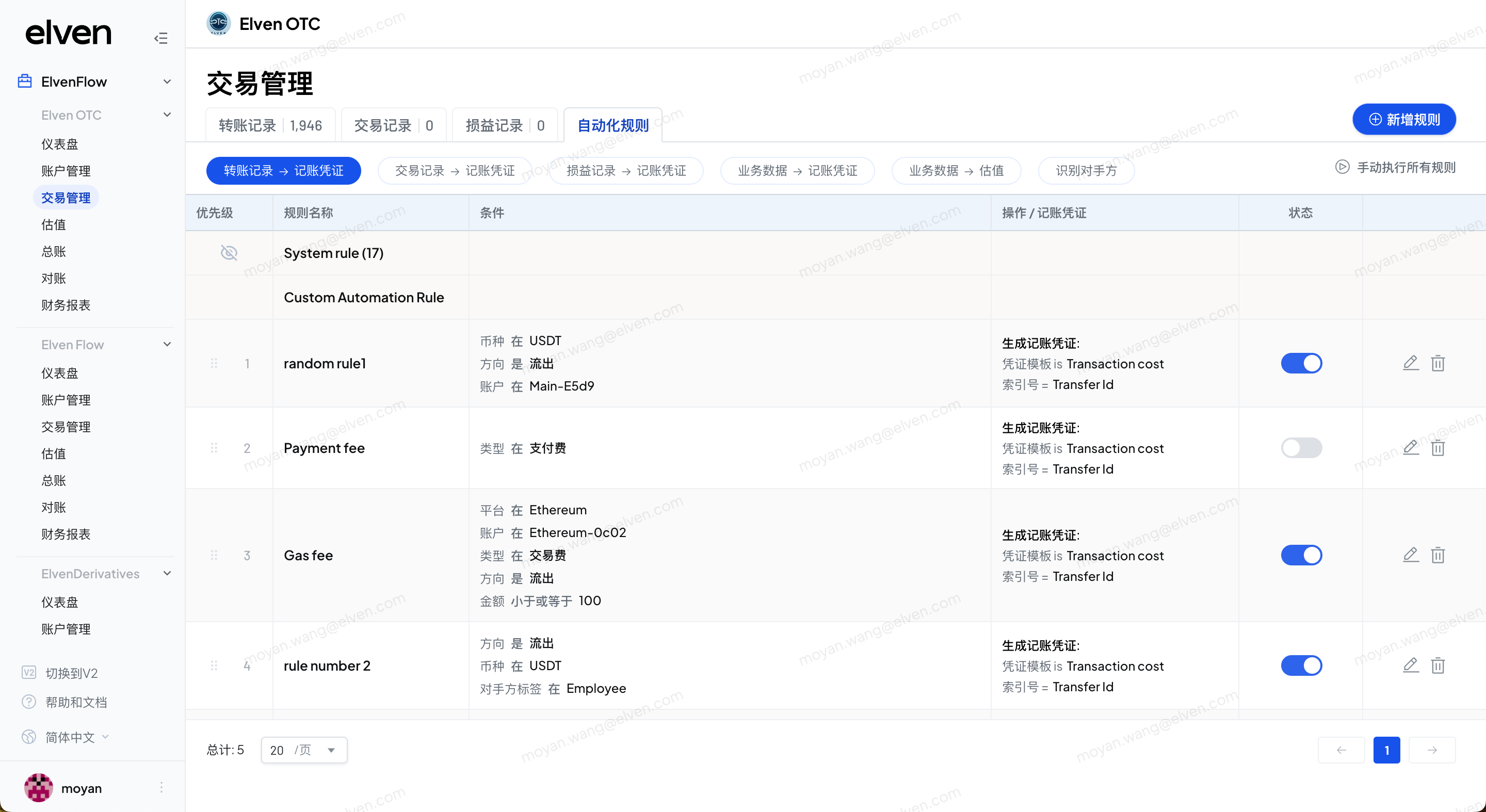Image resolution: width=1486 pixels, height=812 pixels.
Task: Disable the random rule1 status switch
Action: pos(1301,363)
